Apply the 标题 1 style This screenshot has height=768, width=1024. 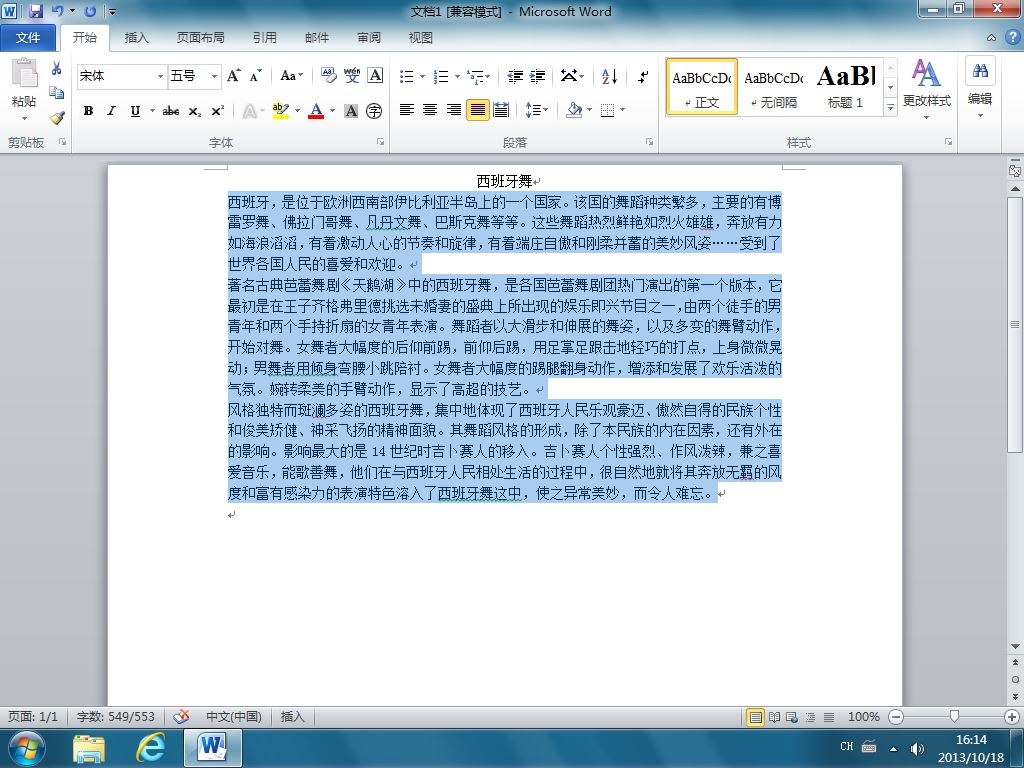click(846, 86)
